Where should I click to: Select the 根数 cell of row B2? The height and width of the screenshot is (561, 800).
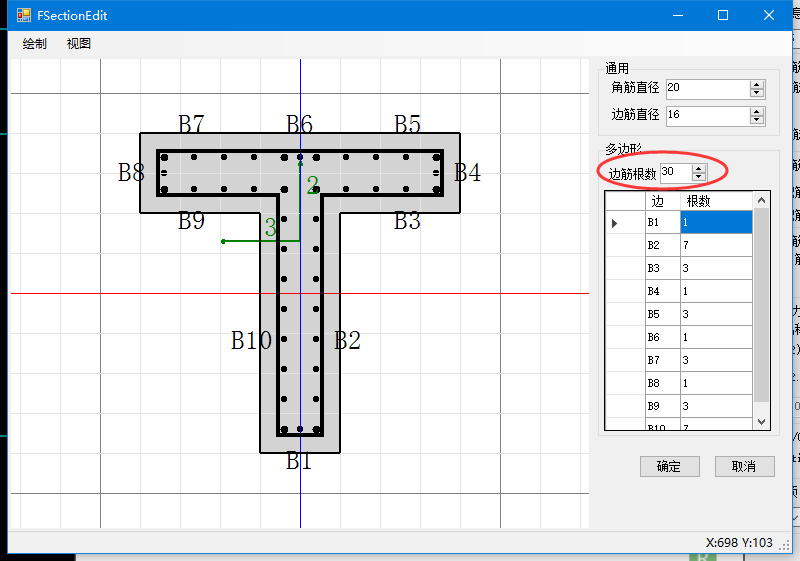715,246
